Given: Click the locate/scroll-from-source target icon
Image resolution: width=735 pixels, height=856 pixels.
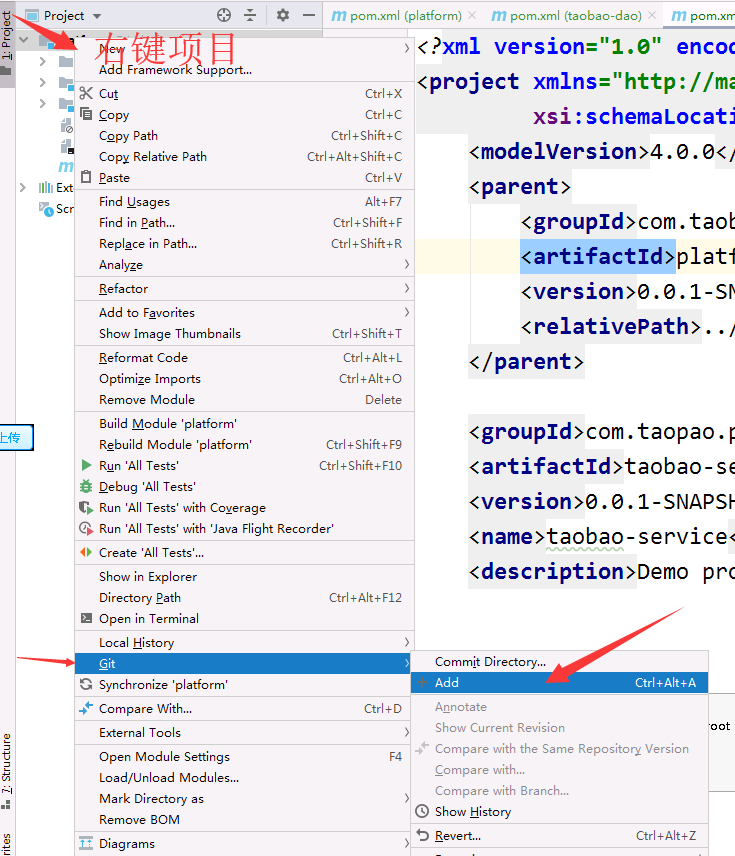Looking at the screenshot, I should (224, 15).
